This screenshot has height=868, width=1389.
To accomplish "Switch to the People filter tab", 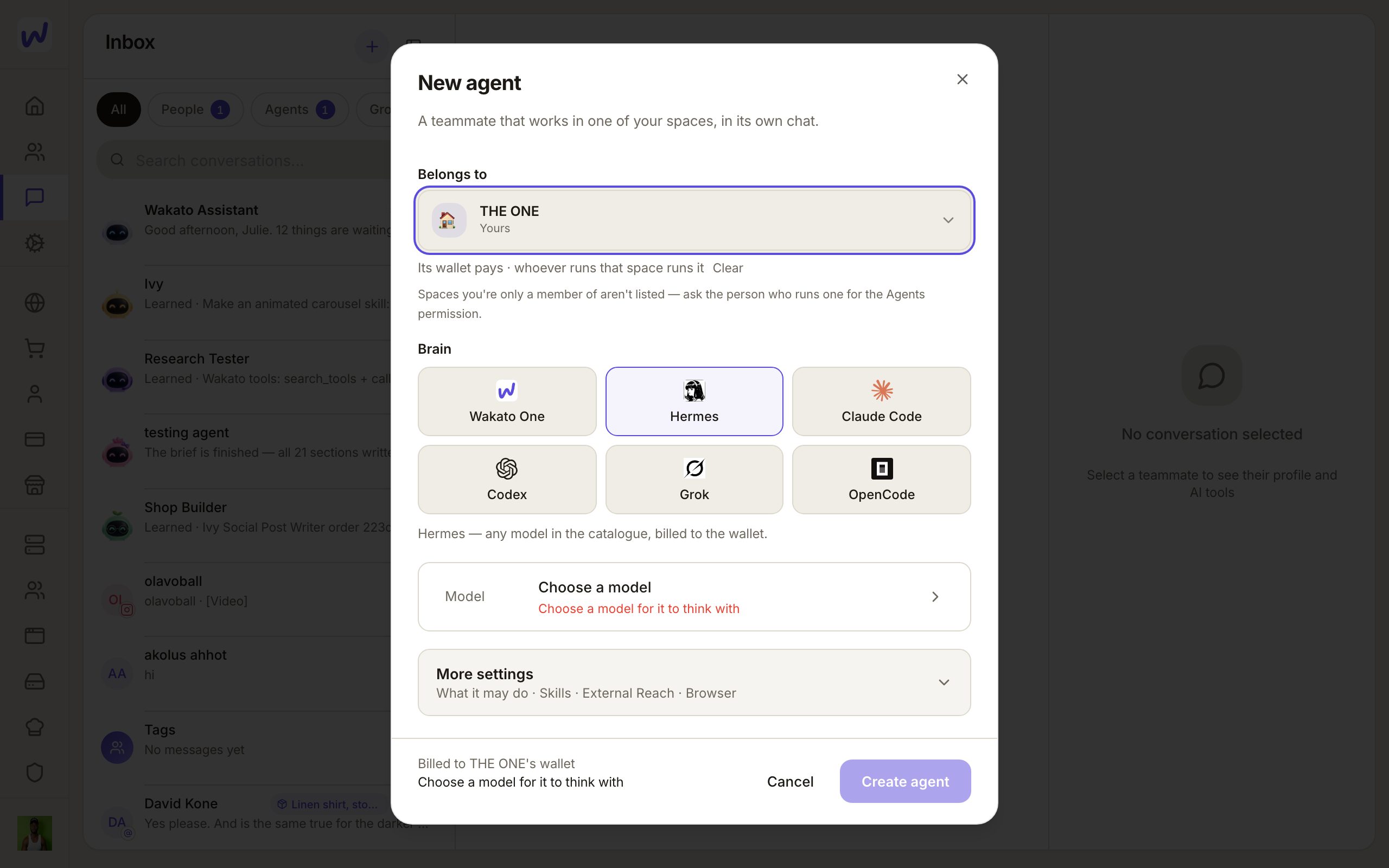I will (195, 110).
